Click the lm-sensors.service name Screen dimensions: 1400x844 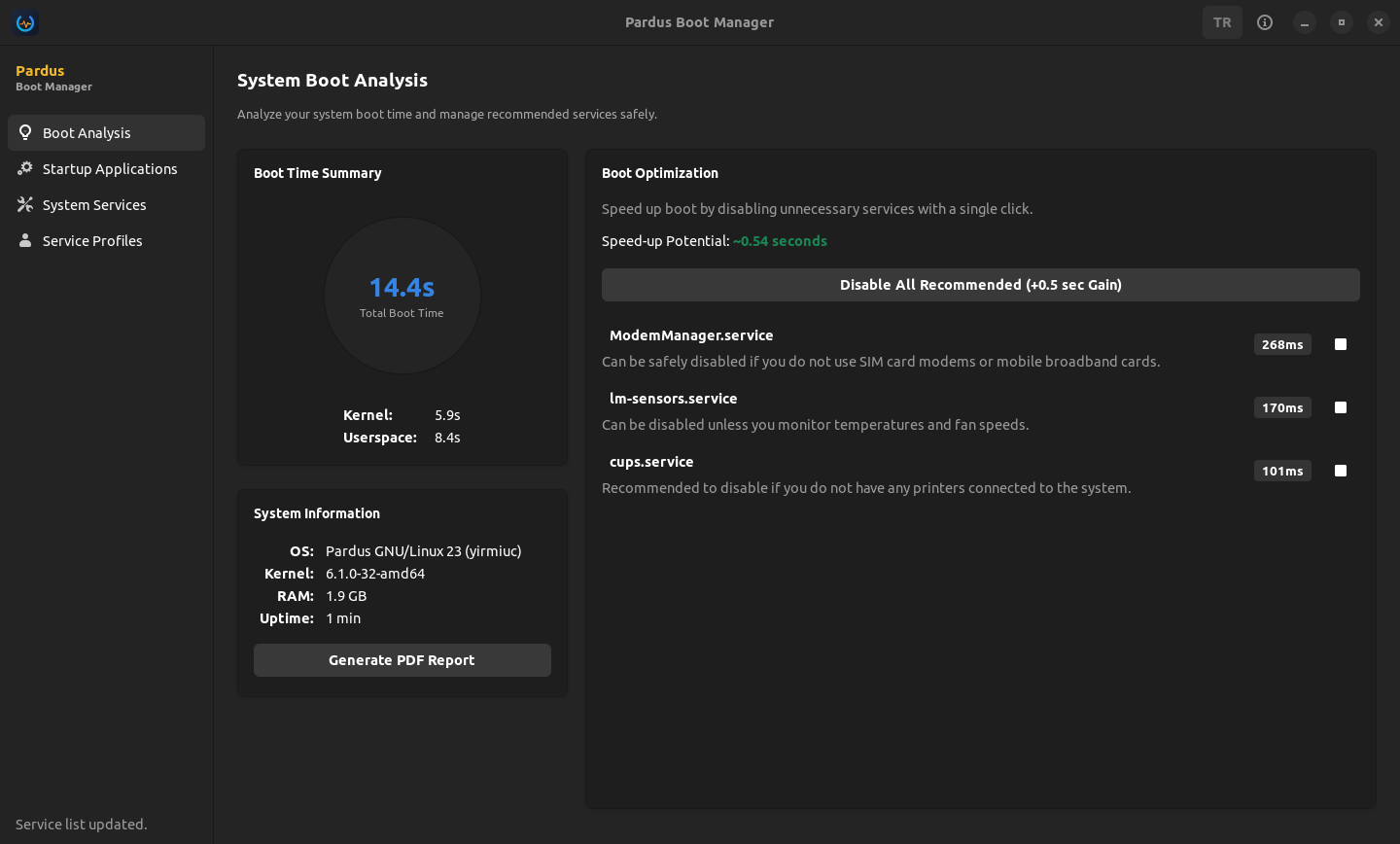coord(673,399)
